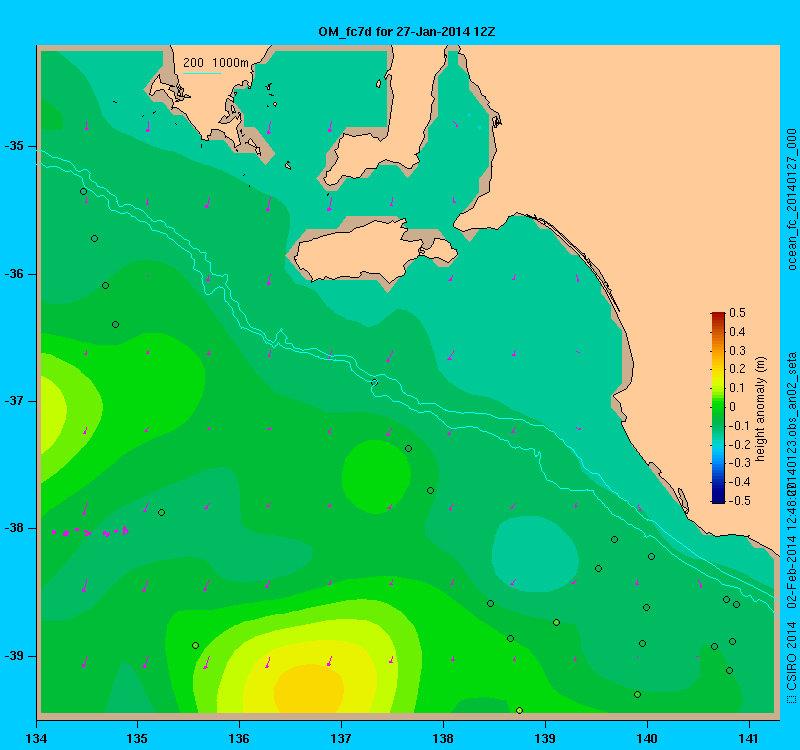Screen dimensions: 800x750
Task: Click the orange-yellow high anomaly patch near 136.7, -39.3
Action: coord(309,689)
